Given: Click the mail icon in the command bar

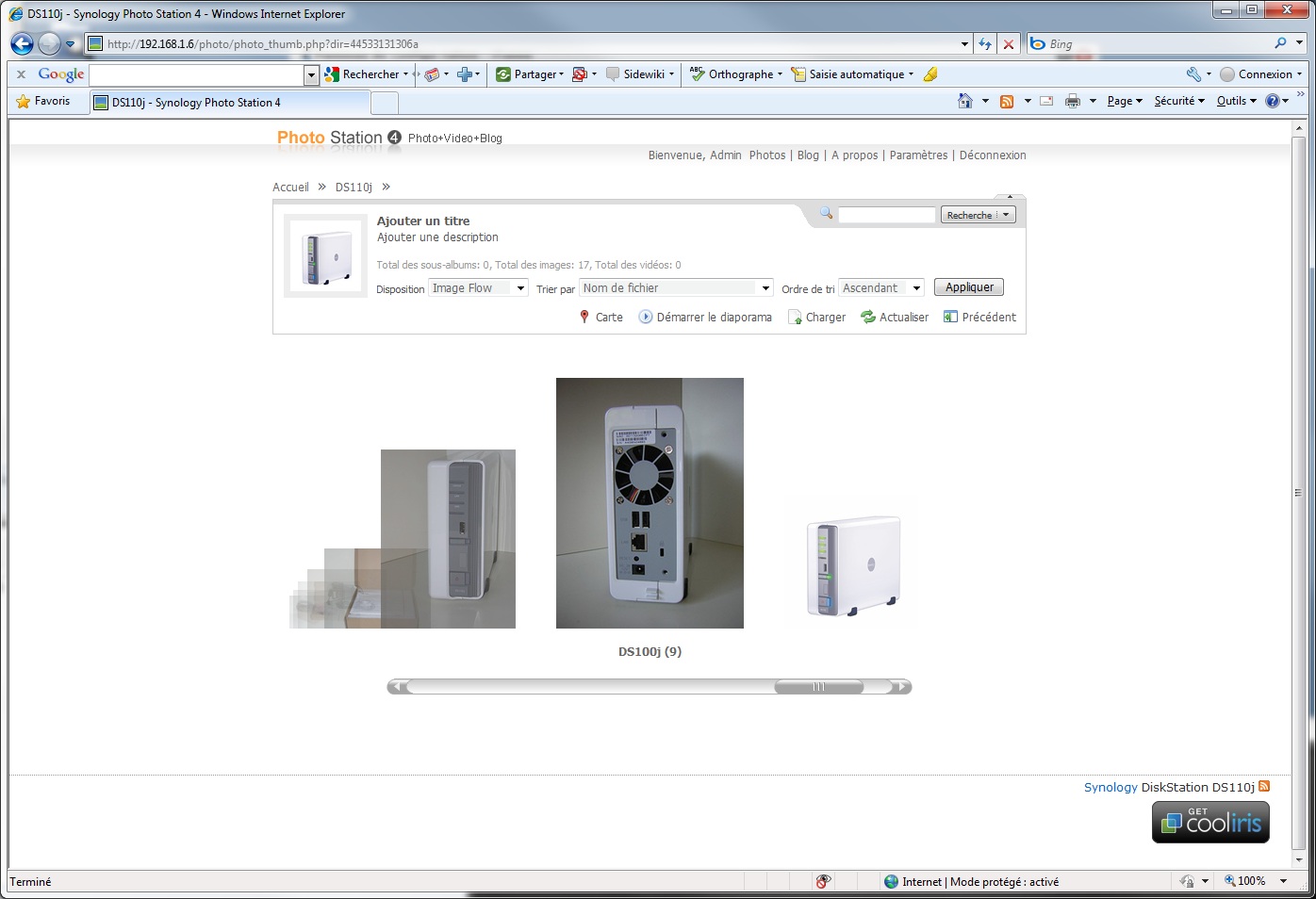Looking at the screenshot, I should (x=1046, y=101).
